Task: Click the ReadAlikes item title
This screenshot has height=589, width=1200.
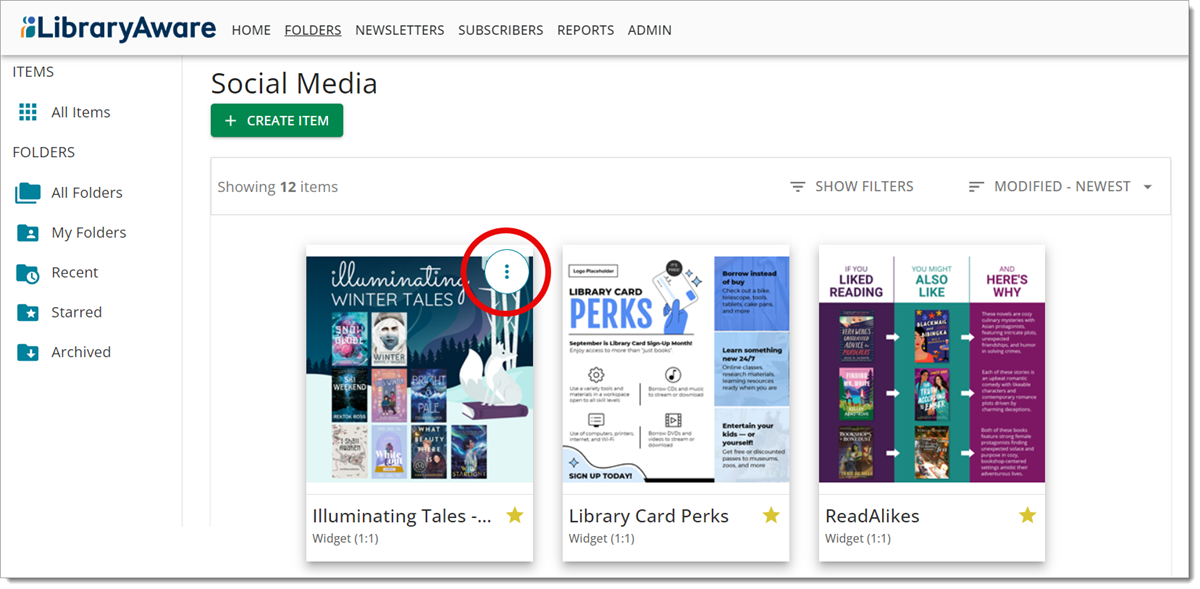Action: [x=872, y=516]
